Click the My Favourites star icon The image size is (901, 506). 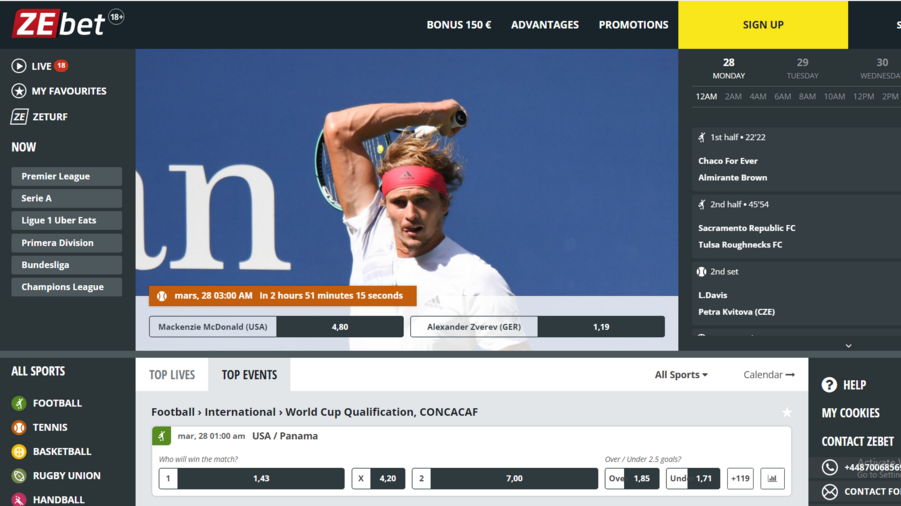click(19, 91)
